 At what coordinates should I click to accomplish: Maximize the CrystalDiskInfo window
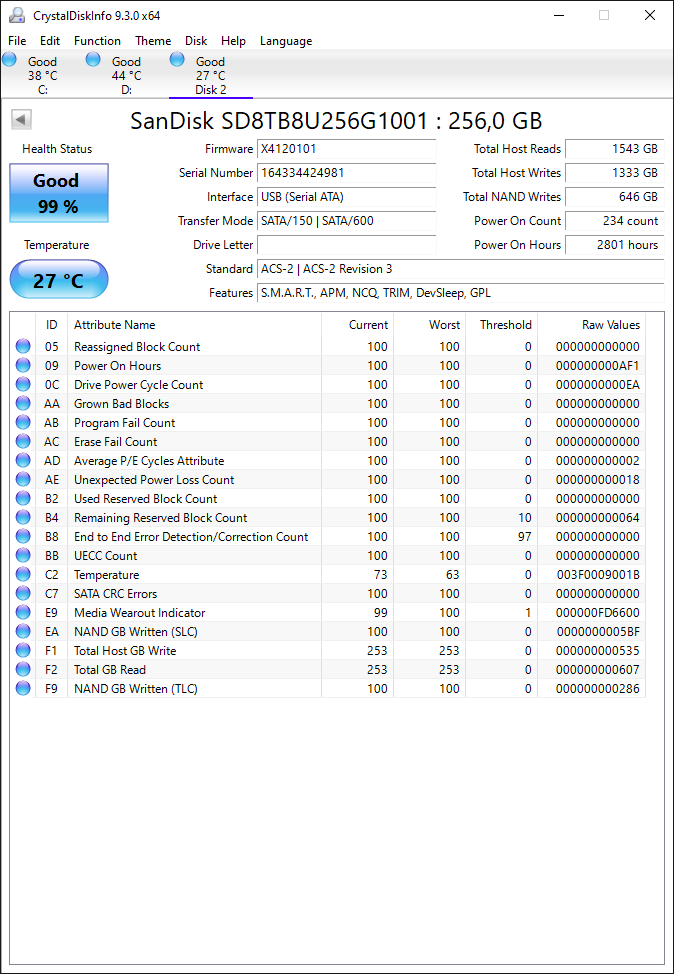click(x=604, y=16)
